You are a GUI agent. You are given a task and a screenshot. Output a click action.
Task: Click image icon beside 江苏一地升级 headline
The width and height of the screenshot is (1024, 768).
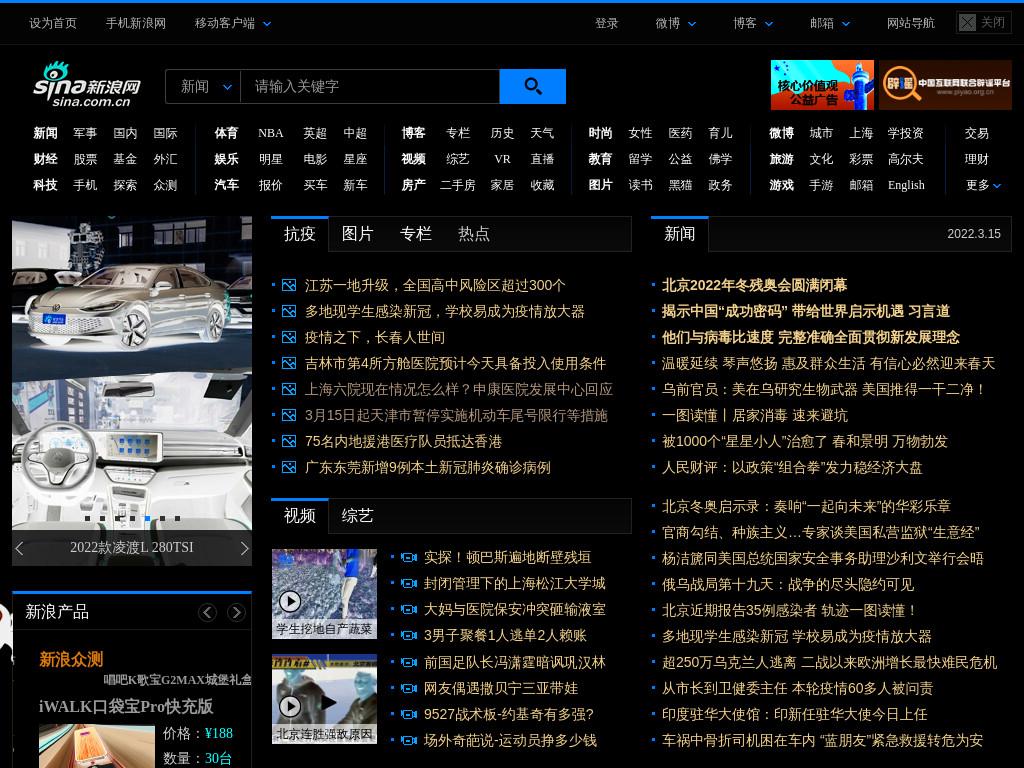pyautogui.click(x=289, y=285)
